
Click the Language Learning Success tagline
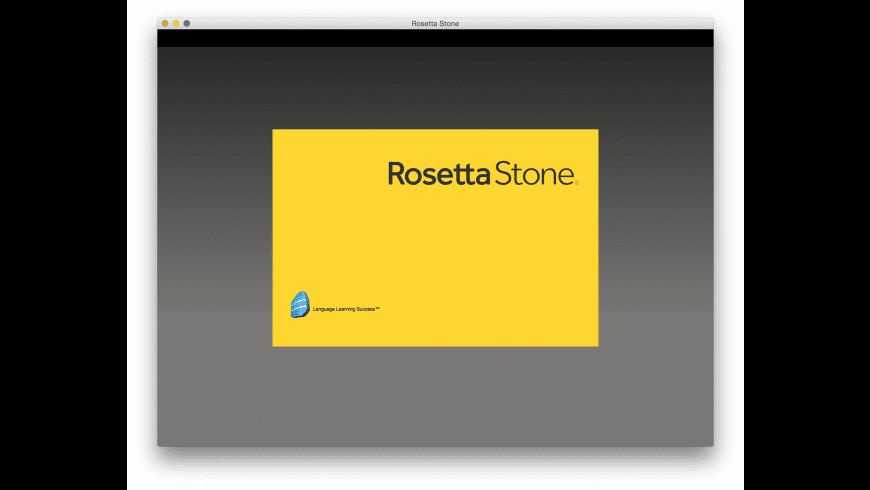tap(343, 309)
